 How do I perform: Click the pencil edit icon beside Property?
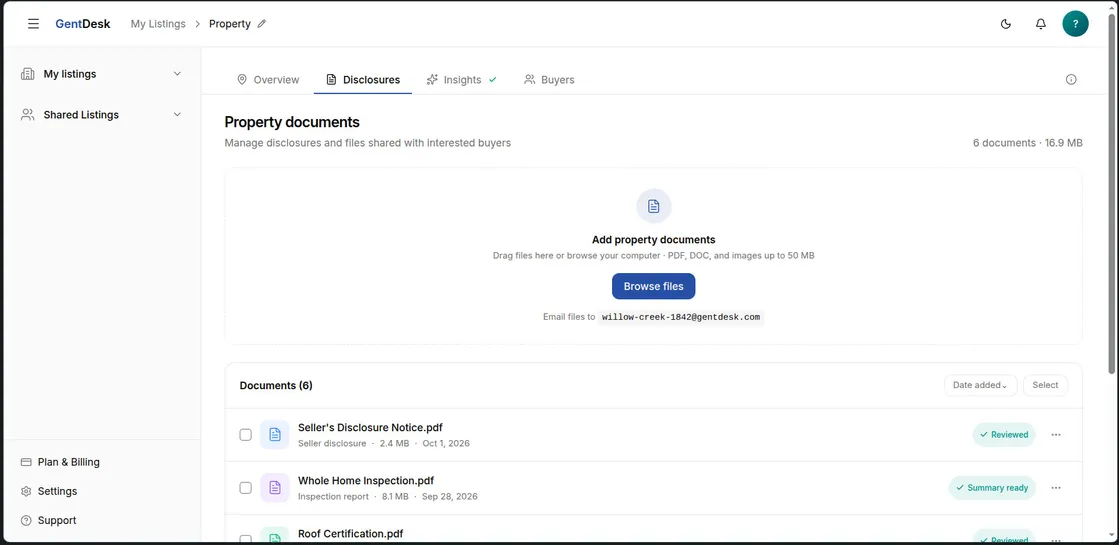[x=261, y=24]
